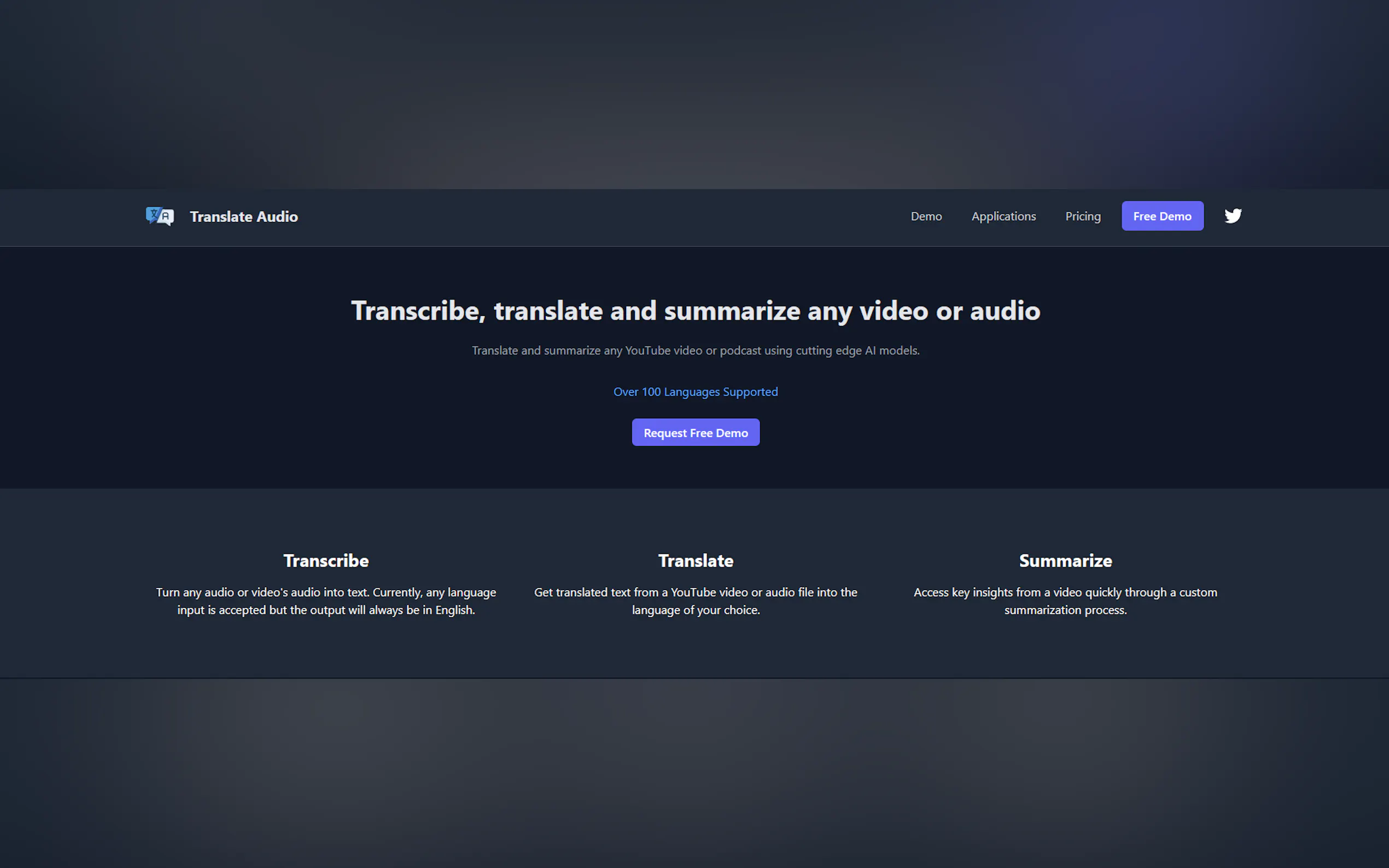
Task: Click the Translate Audio logo icon
Action: point(160,216)
